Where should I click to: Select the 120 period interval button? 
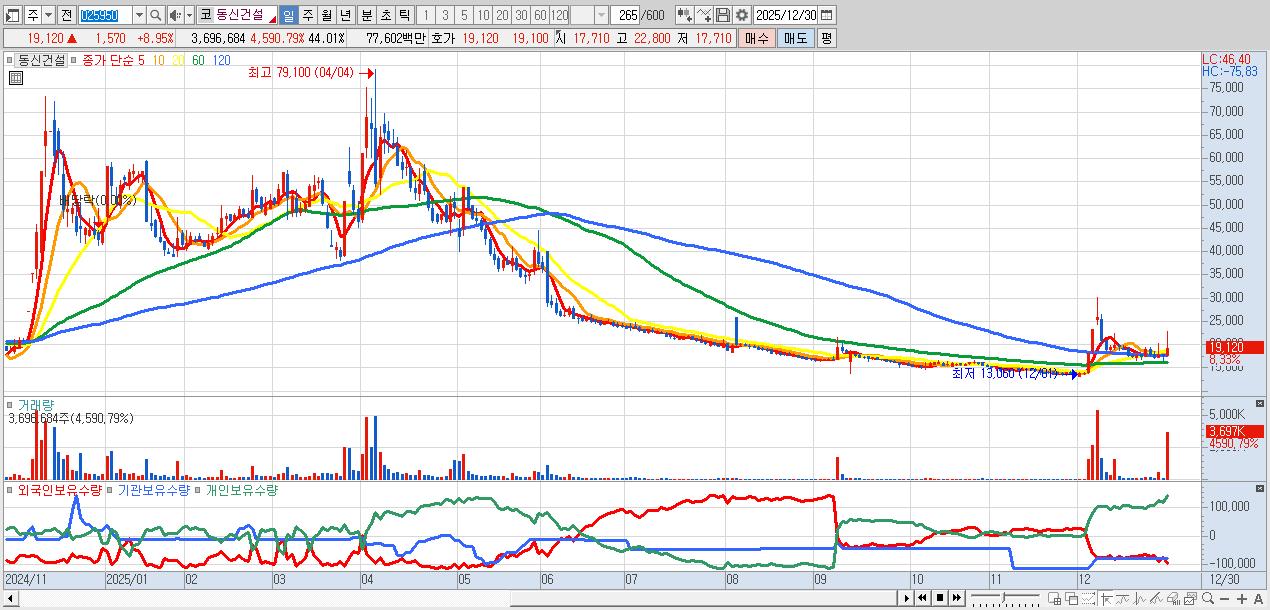560,15
